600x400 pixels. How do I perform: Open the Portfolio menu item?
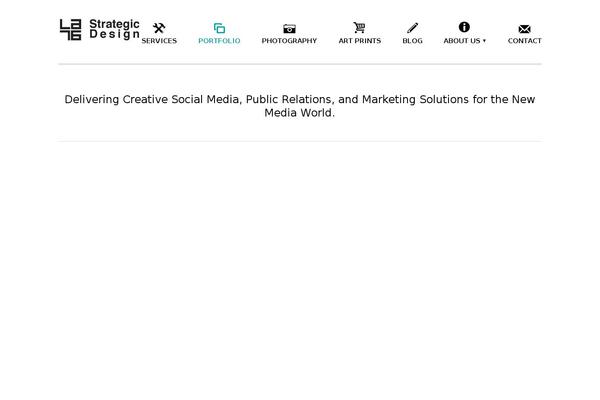[x=219, y=41]
